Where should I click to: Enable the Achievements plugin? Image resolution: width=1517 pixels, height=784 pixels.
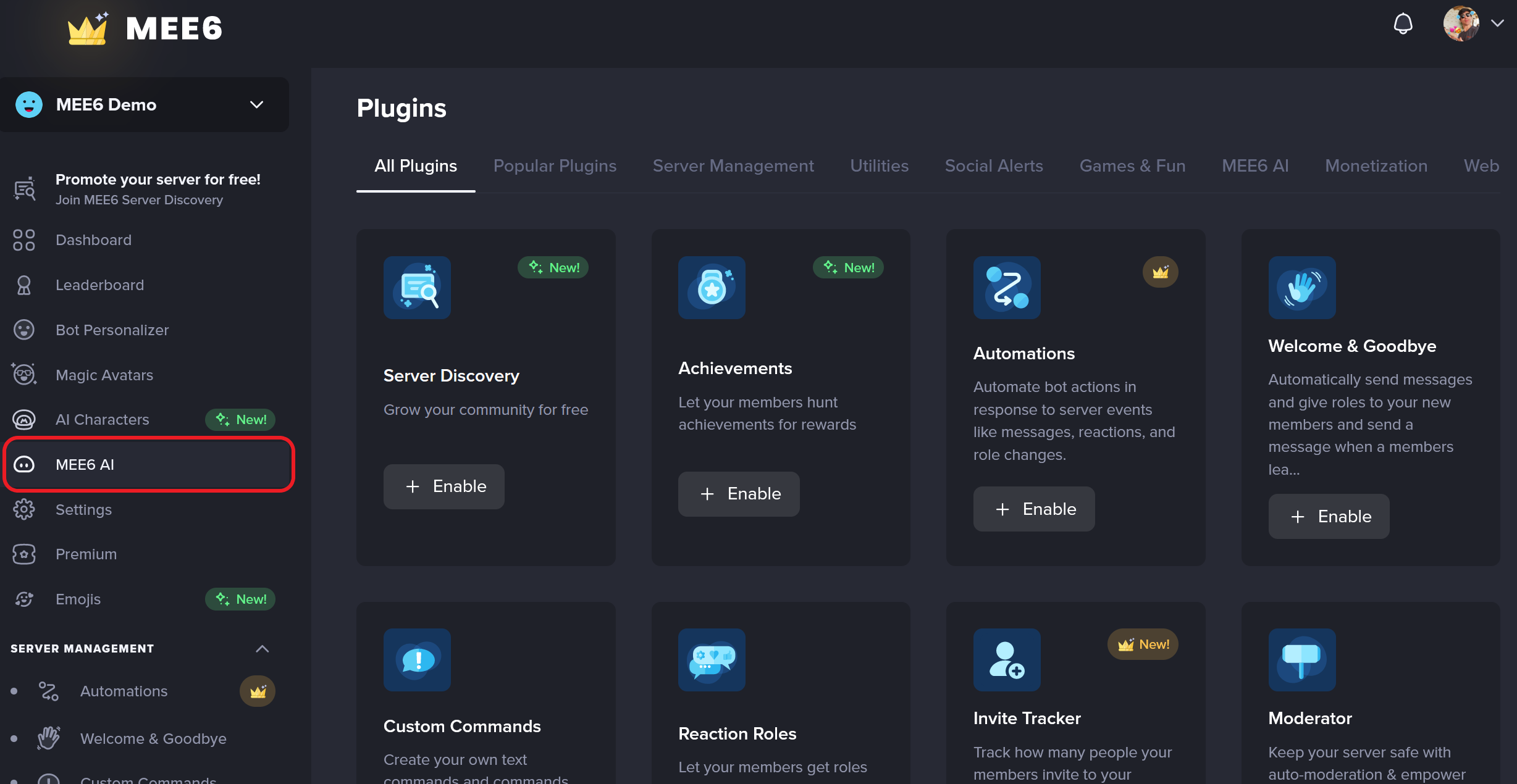738,493
